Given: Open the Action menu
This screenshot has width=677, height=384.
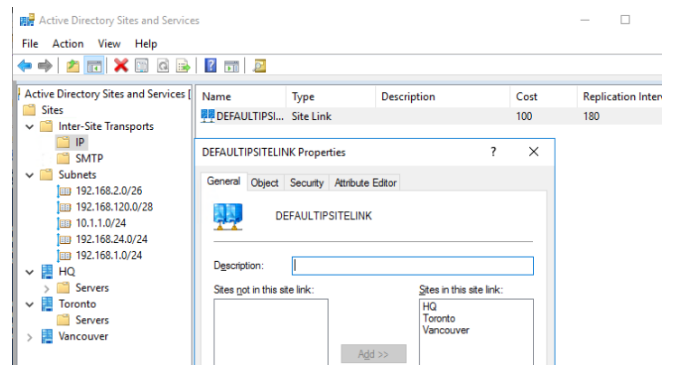Looking at the screenshot, I should tap(68, 44).
